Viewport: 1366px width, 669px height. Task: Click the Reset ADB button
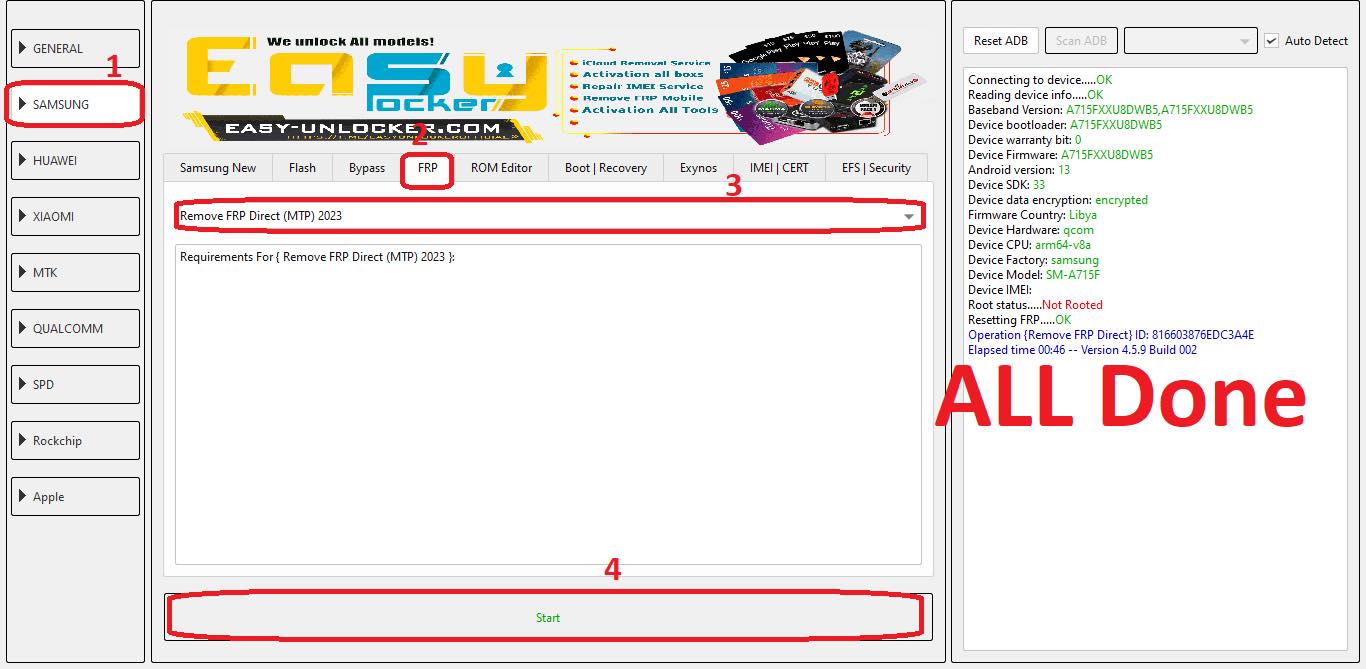click(x=1001, y=41)
